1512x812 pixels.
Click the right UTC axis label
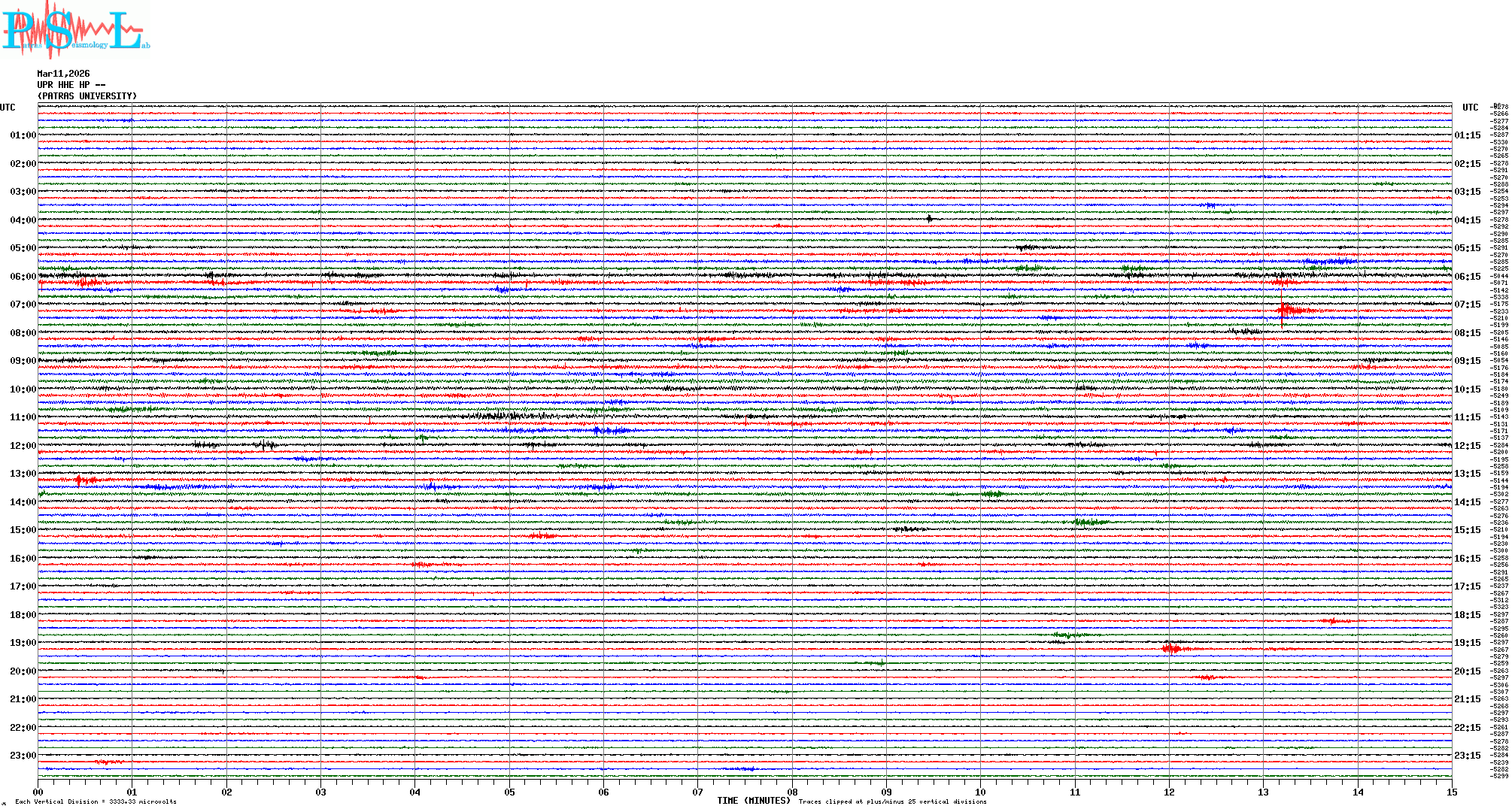click(1470, 108)
